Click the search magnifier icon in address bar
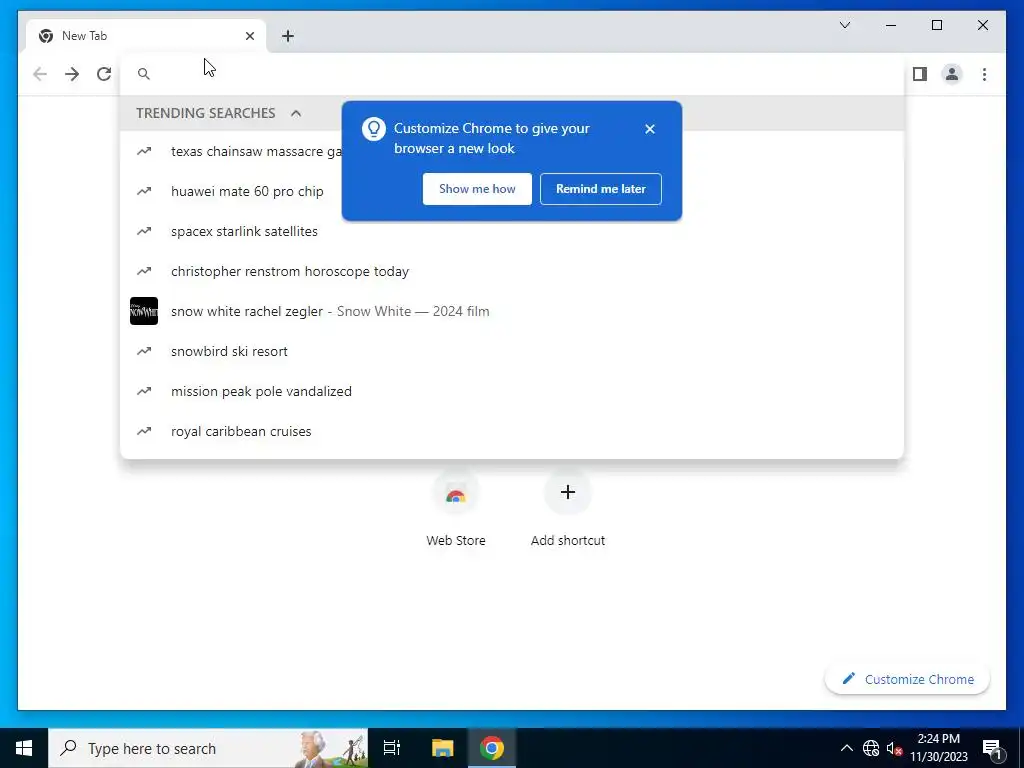This screenshot has height=768, width=1024. point(144,74)
